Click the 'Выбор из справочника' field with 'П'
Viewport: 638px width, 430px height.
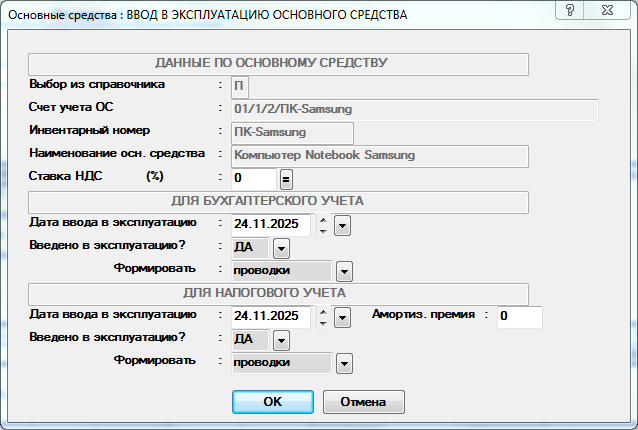pyautogui.click(x=241, y=86)
